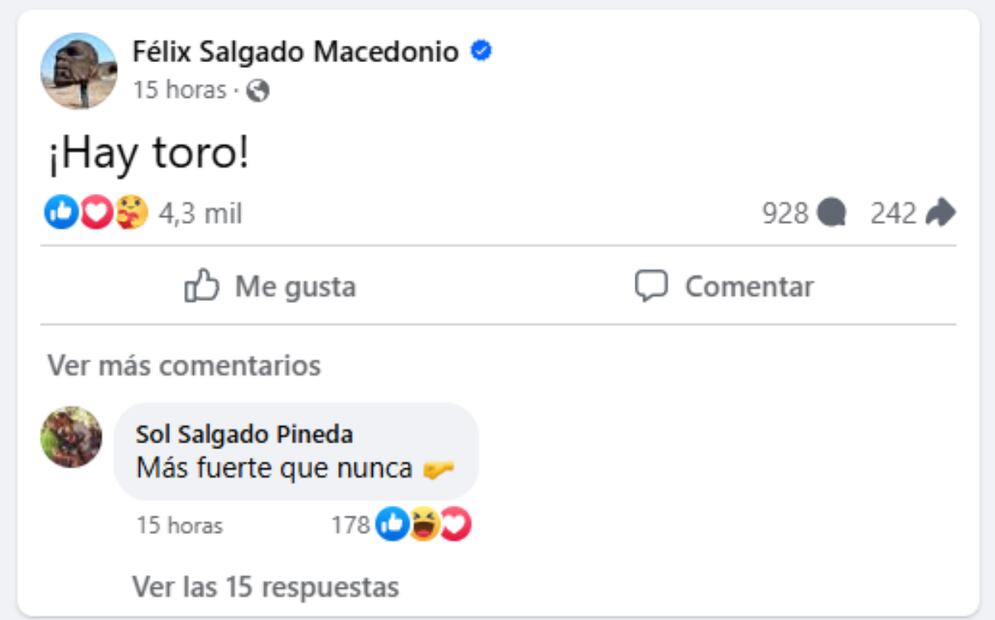The width and height of the screenshot is (995, 620).
Task: Click Sol Salgado Pineda's avatar
Action: click(x=71, y=437)
